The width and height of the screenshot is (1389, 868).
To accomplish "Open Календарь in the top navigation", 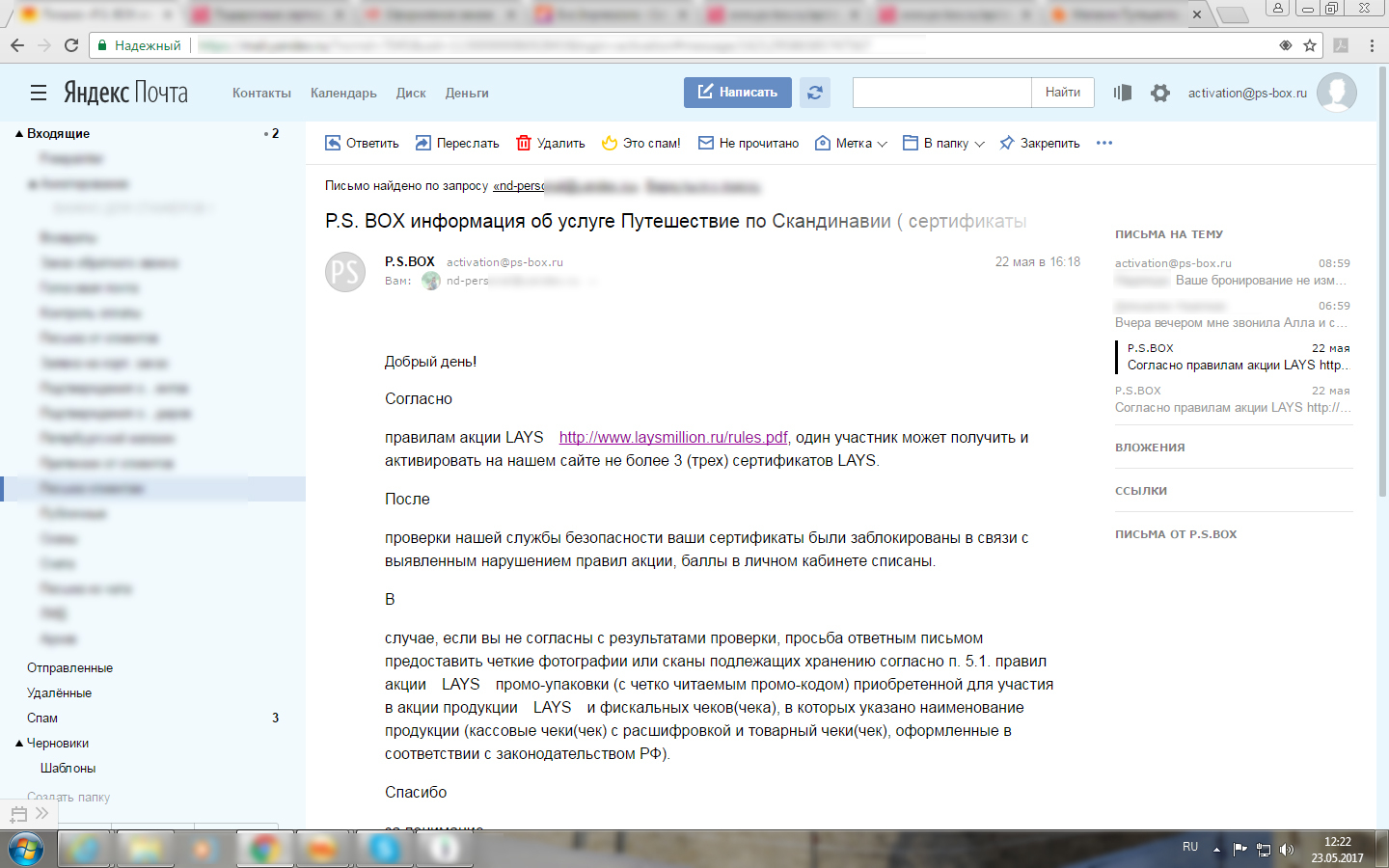I will [x=343, y=94].
